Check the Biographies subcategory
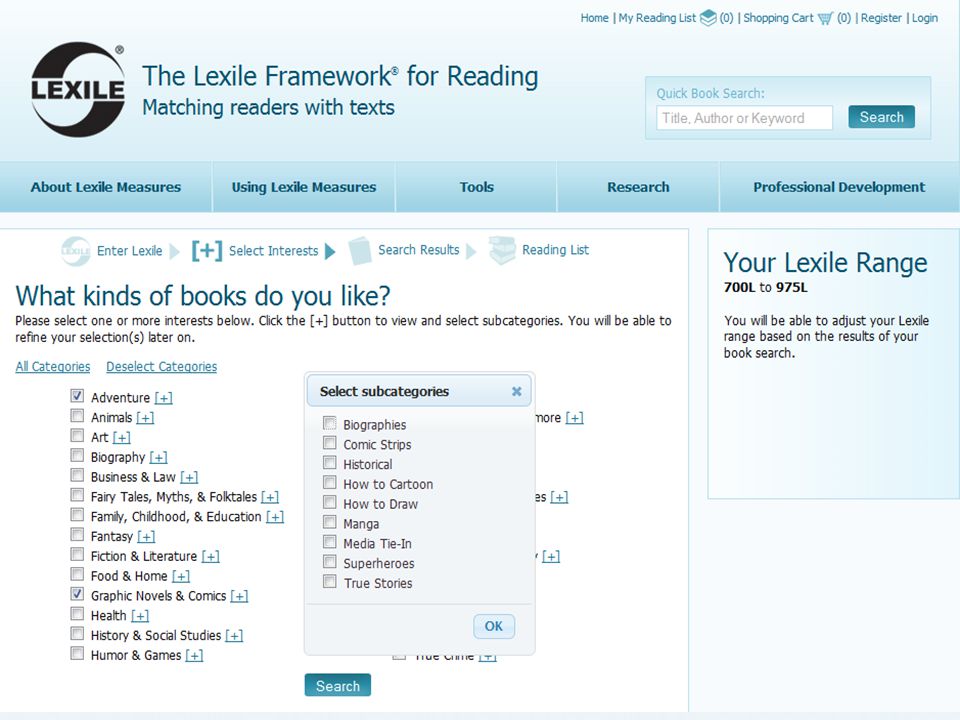960x720 pixels. 329,423
